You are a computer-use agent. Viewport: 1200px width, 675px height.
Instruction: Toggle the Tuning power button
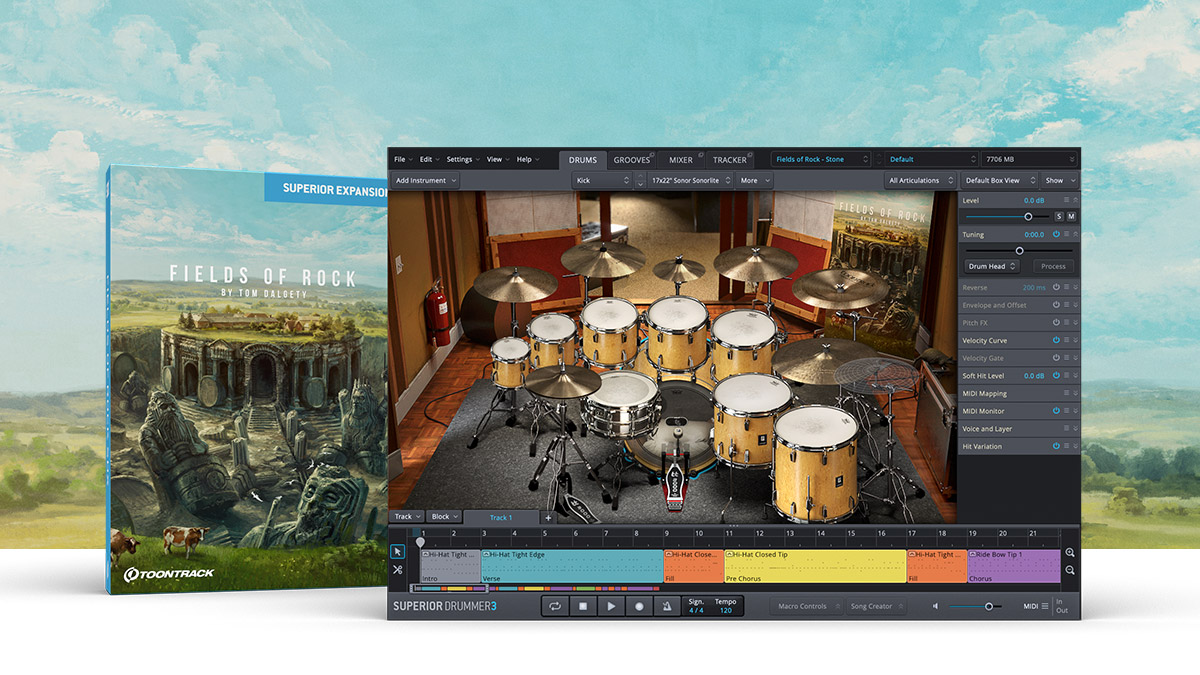(x=1056, y=235)
